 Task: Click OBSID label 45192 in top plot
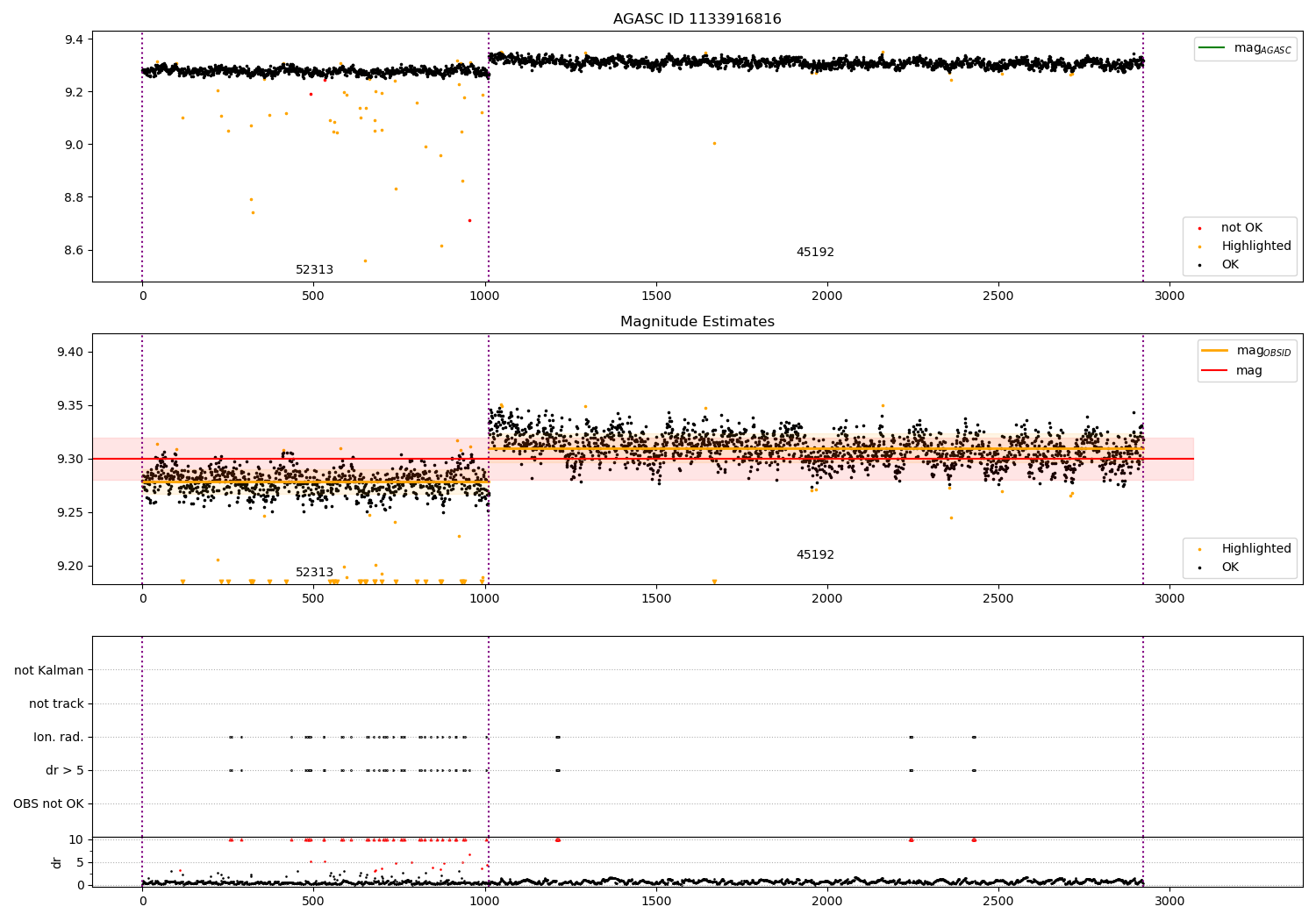(815, 253)
